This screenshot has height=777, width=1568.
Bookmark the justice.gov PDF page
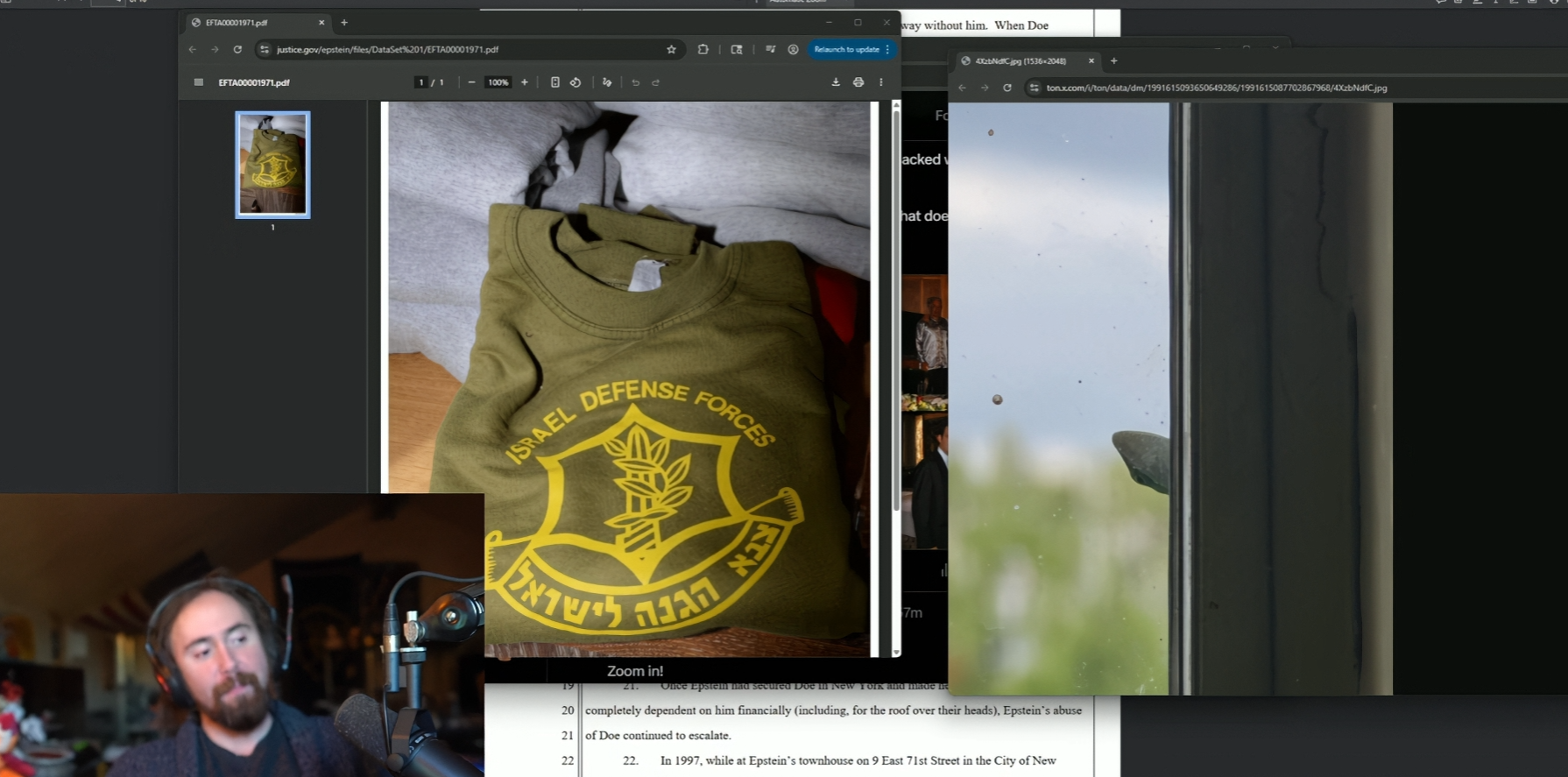coord(672,50)
